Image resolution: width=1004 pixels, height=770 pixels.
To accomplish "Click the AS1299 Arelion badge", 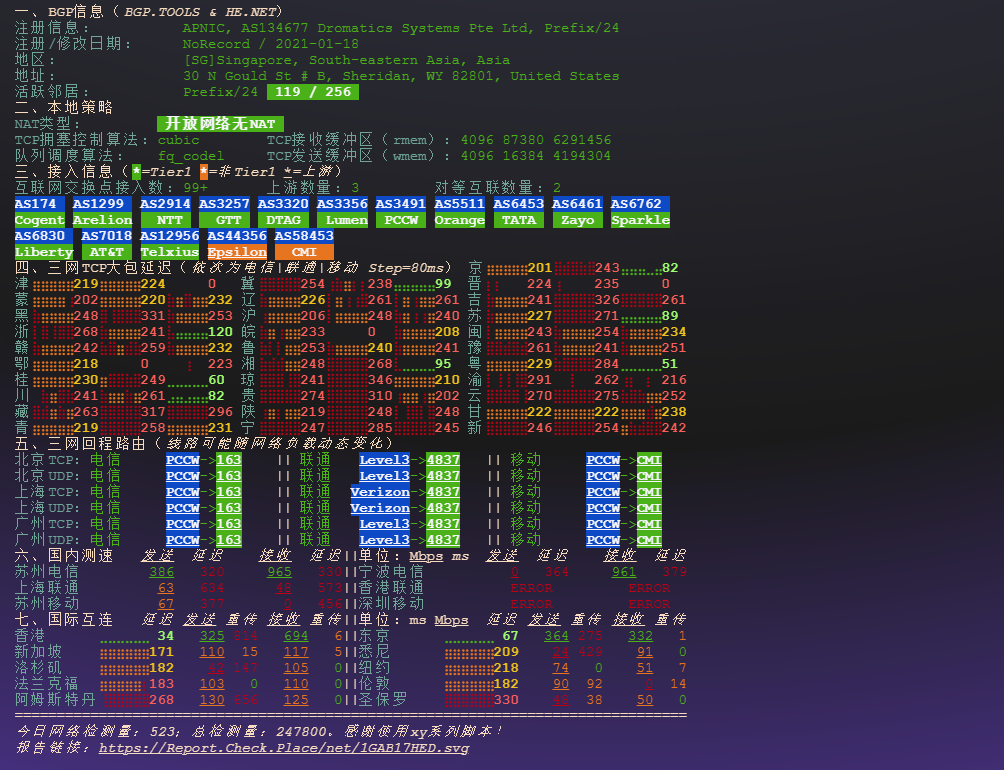I will click(x=100, y=212).
